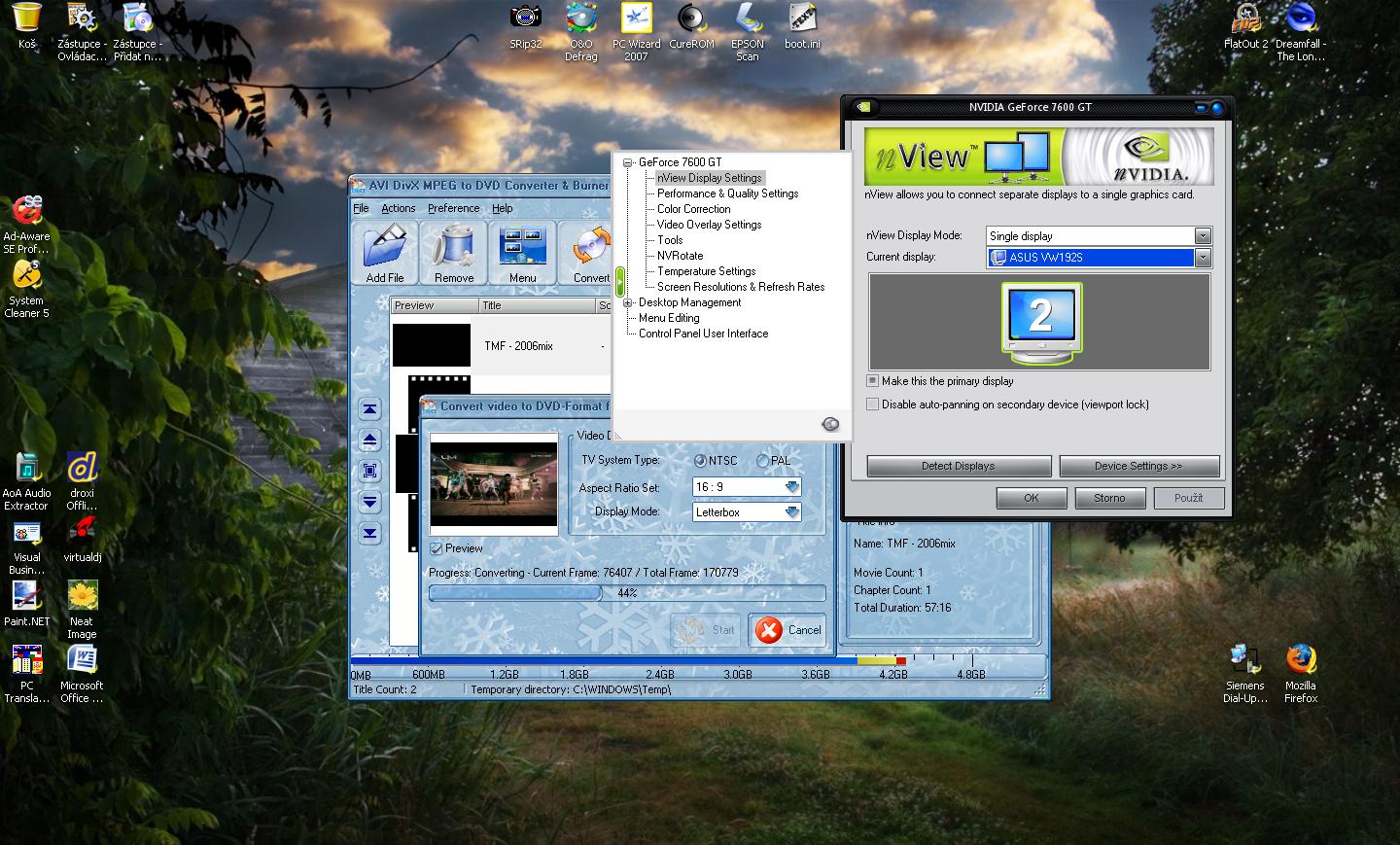This screenshot has height=845, width=1400.
Task: Click the video preview thumbnail in convert dialog
Action: click(494, 484)
